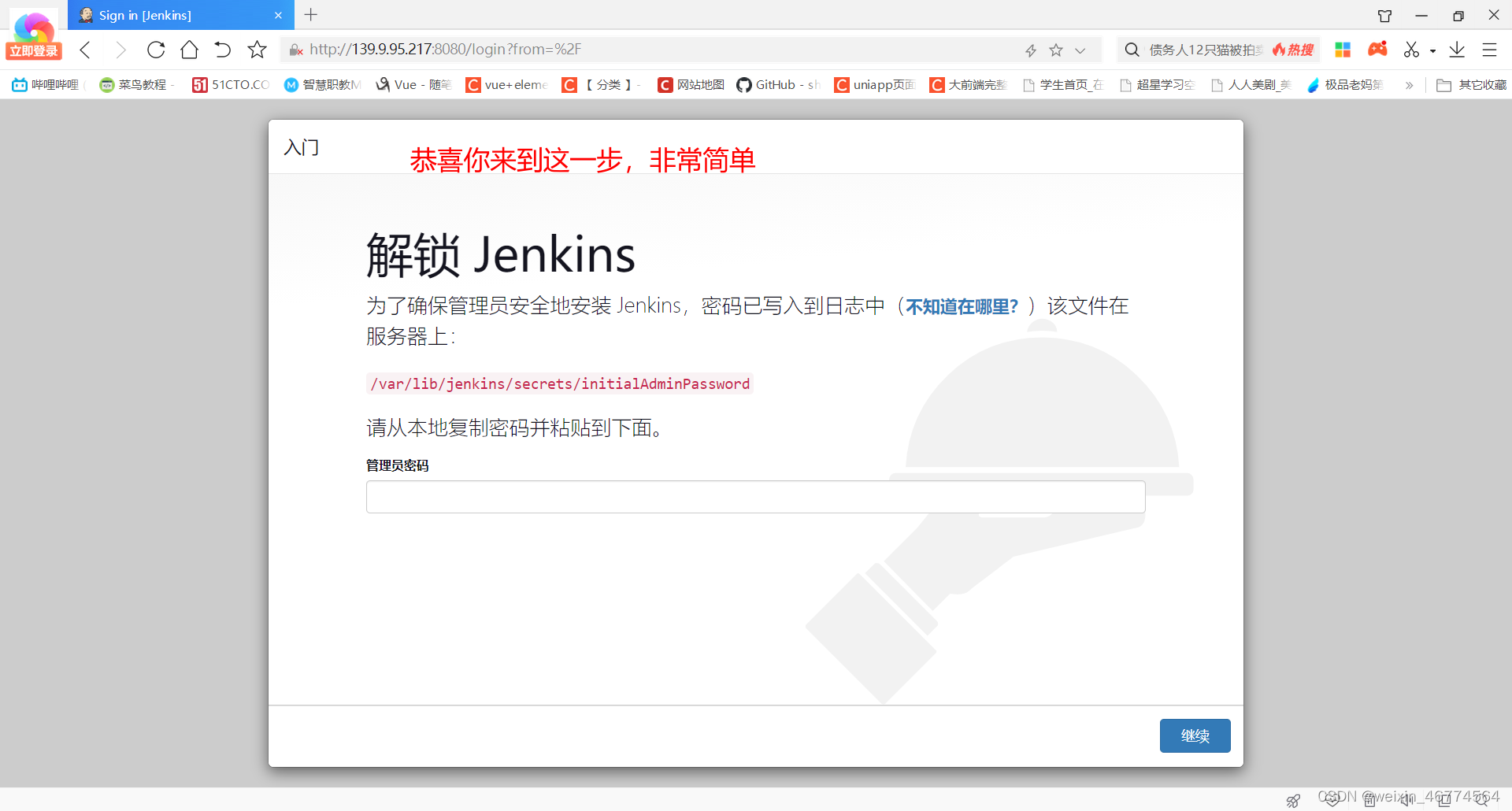
Task: Click the skin/shirt icon in title bar
Action: 1384,16
